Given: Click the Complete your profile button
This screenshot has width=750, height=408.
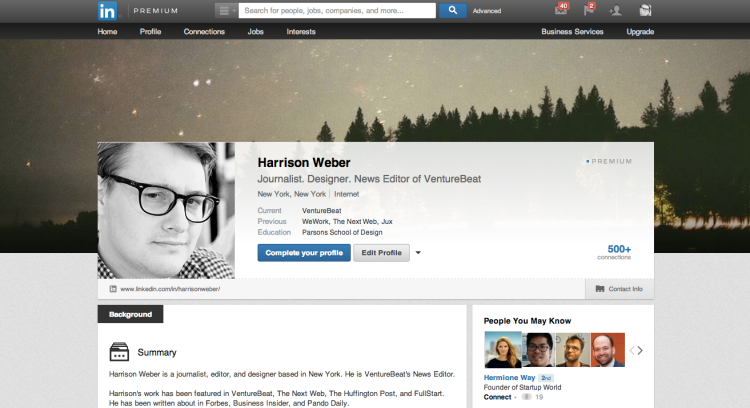Looking at the screenshot, I should click(x=304, y=253).
